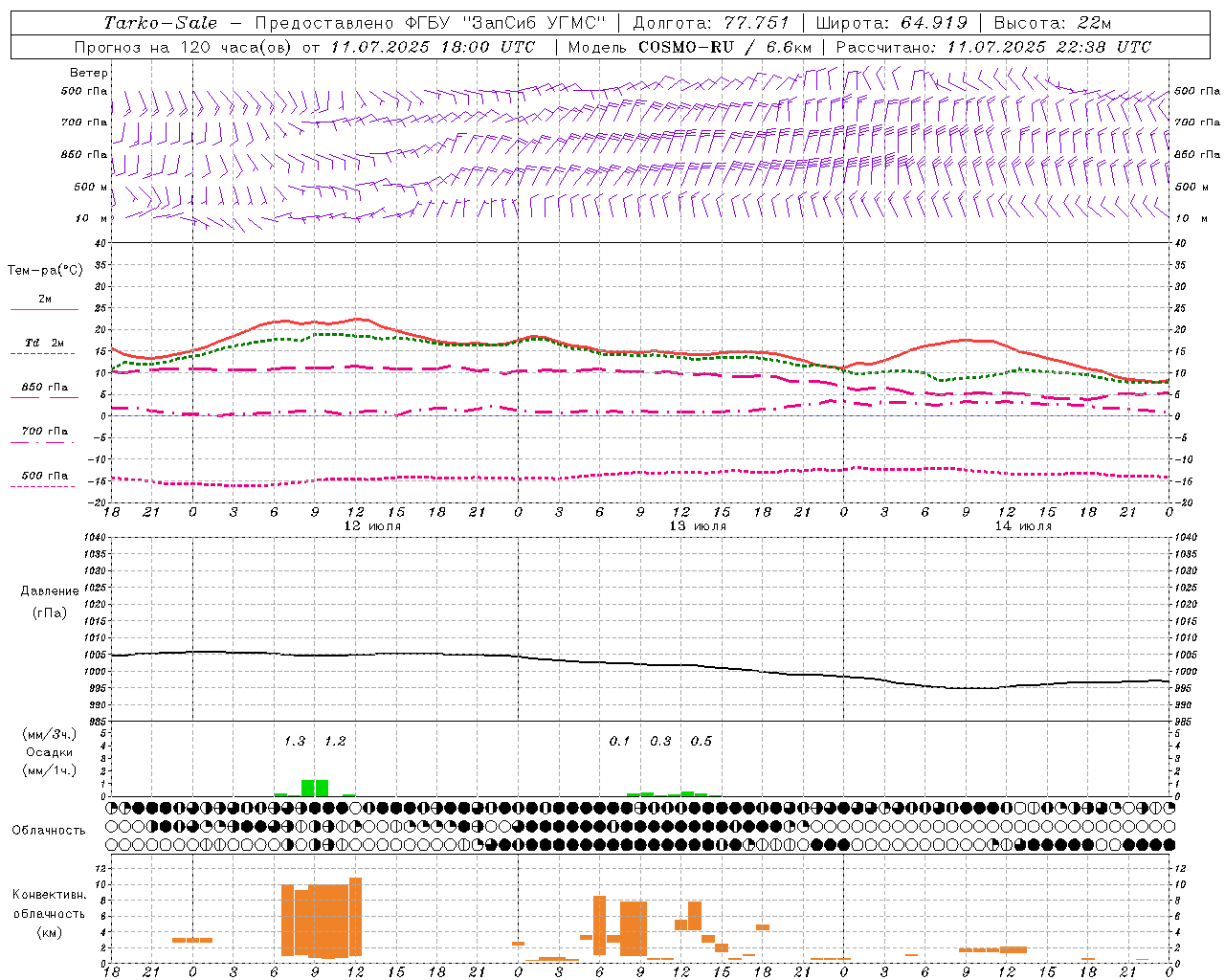
Task: Click the forecast start time 11.07.2025 18:00 UTC
Action: 433,47
